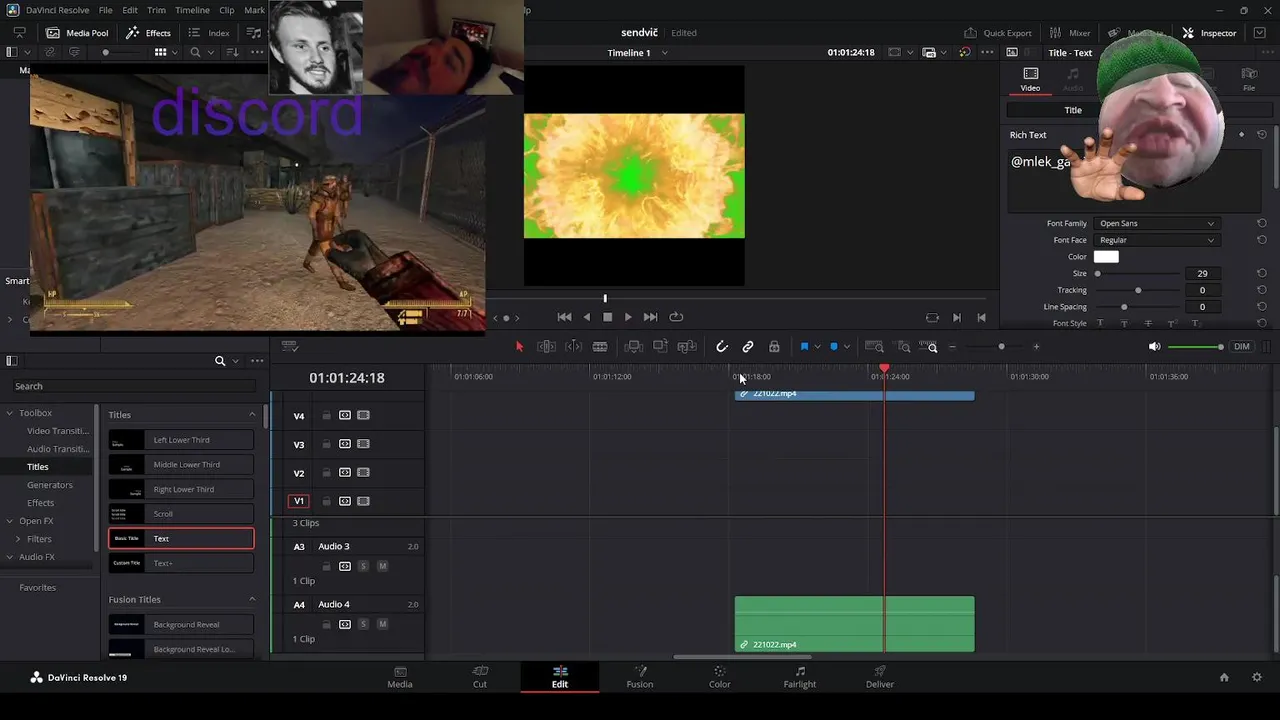Viewport: 1280px width, 720px height.
Task: Mute audio with the speaker icon
Action: coord(1154,347)
